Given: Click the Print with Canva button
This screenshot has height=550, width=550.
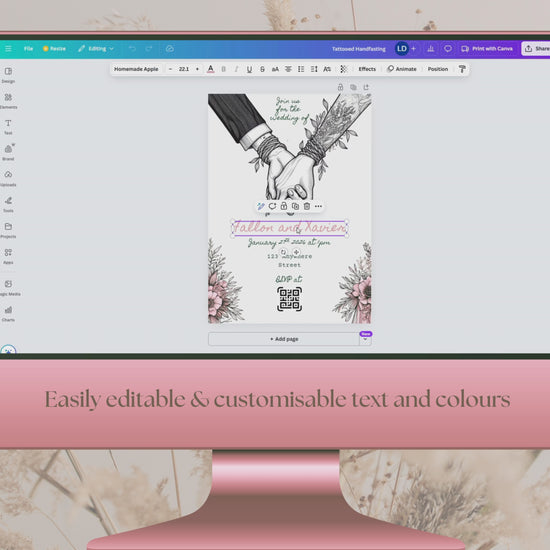Looking at the screenshot, I should 487,49.
